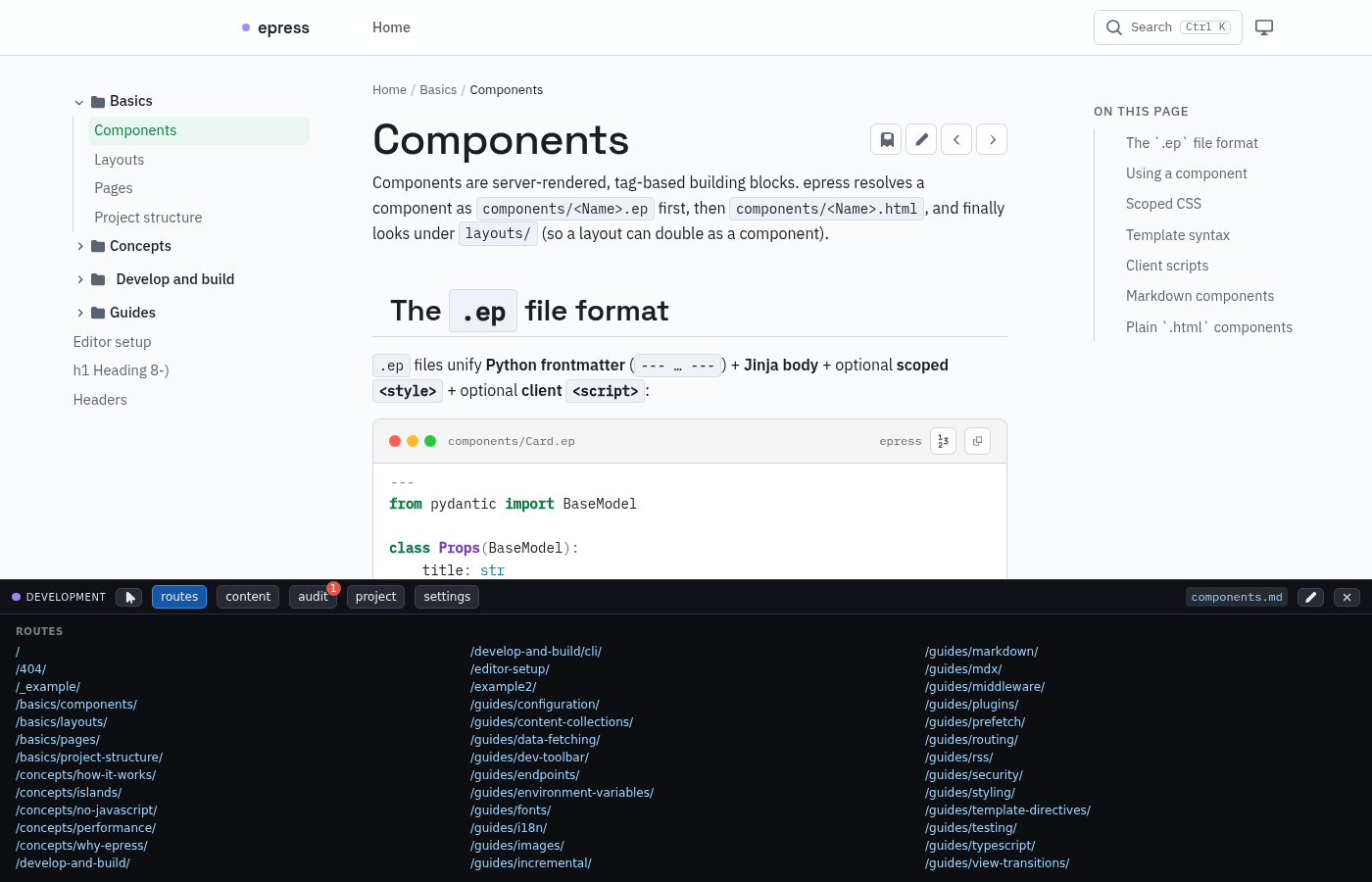Click the pencil icon in the dev toolbar
The width and height of the screenshot is (1372, 882).
click(x=1310, y=597)
